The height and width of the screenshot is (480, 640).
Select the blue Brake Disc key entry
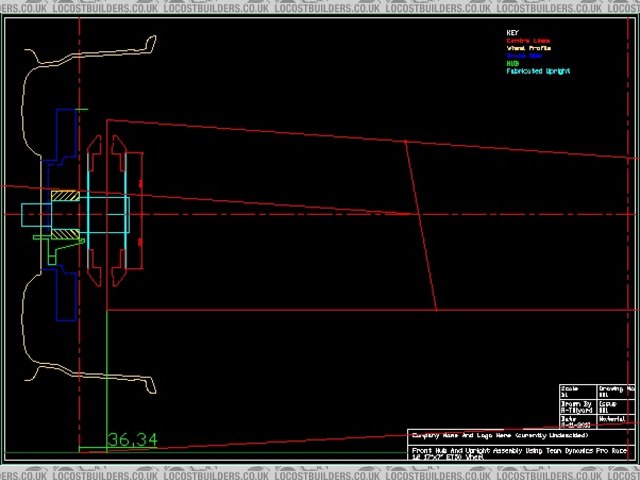tap(524, 56)
